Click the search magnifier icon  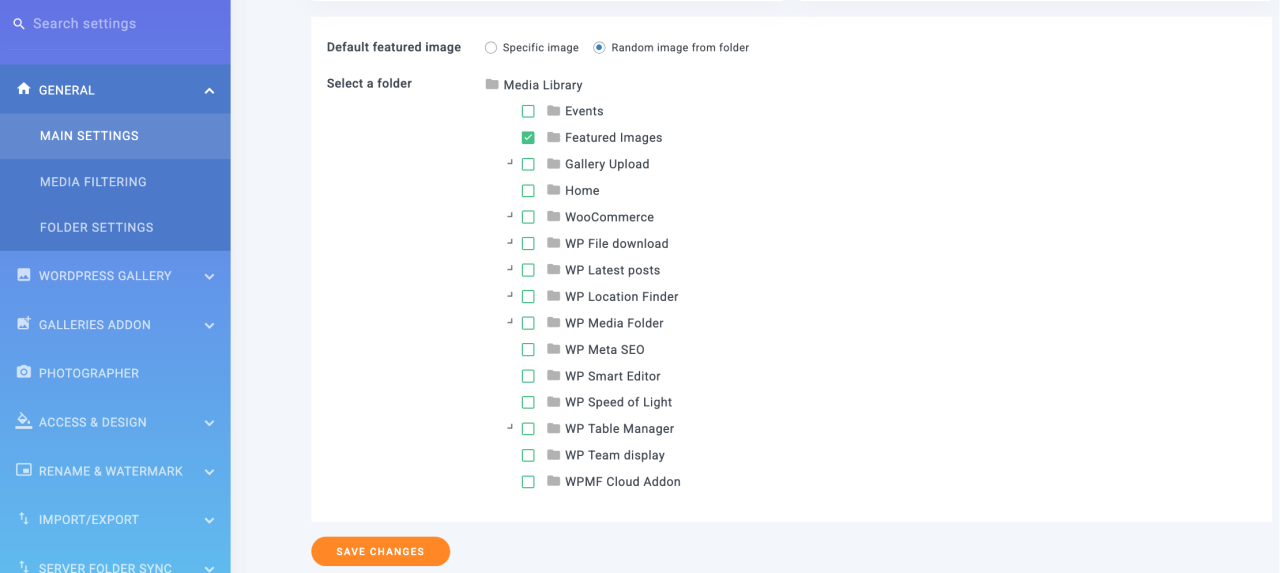(x=18, y=24)
